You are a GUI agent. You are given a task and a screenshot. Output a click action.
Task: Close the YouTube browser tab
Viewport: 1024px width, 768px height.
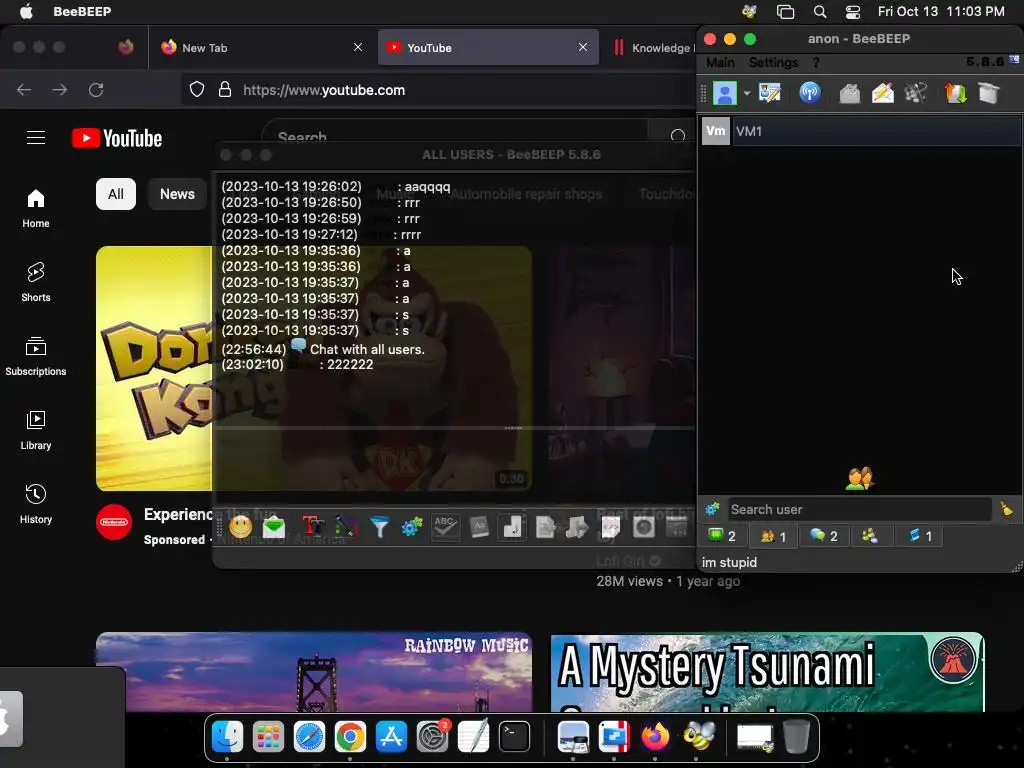pos(583,47)
